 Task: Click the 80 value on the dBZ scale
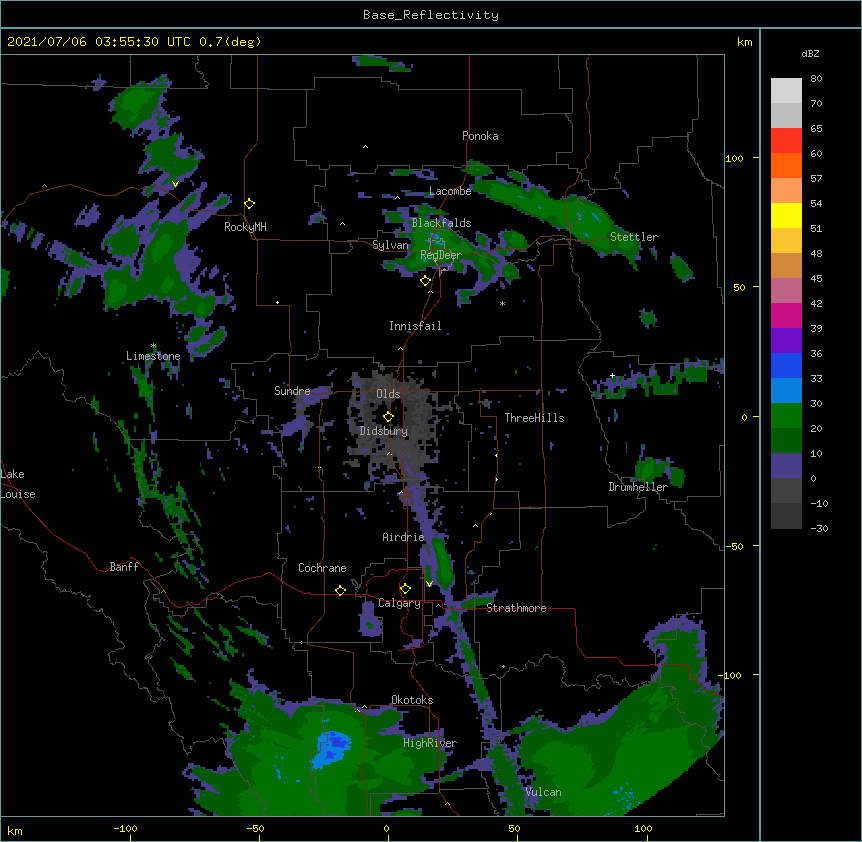point(816,79)
